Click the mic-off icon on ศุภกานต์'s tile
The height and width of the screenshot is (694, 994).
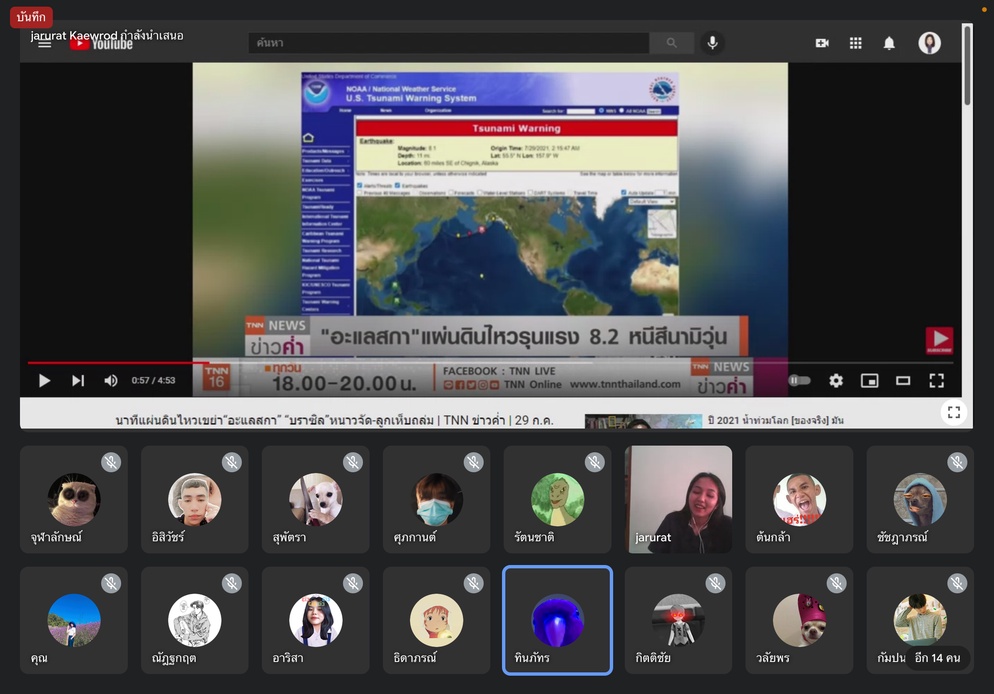tap(474, 462)
